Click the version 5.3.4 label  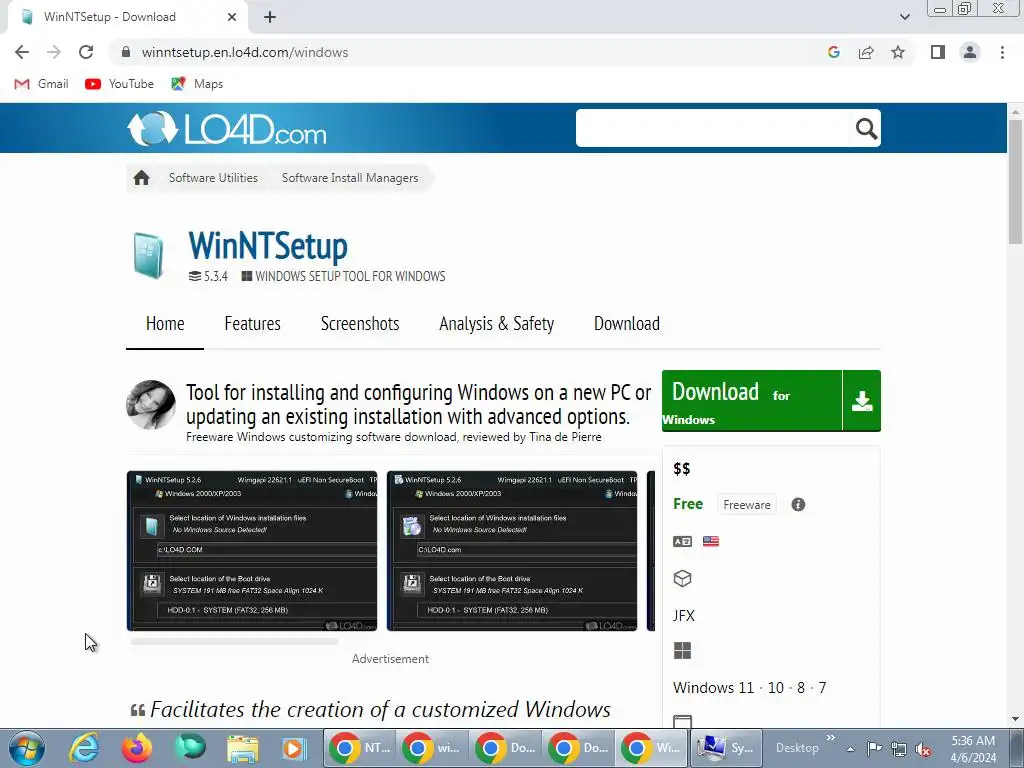click(208, 276)
